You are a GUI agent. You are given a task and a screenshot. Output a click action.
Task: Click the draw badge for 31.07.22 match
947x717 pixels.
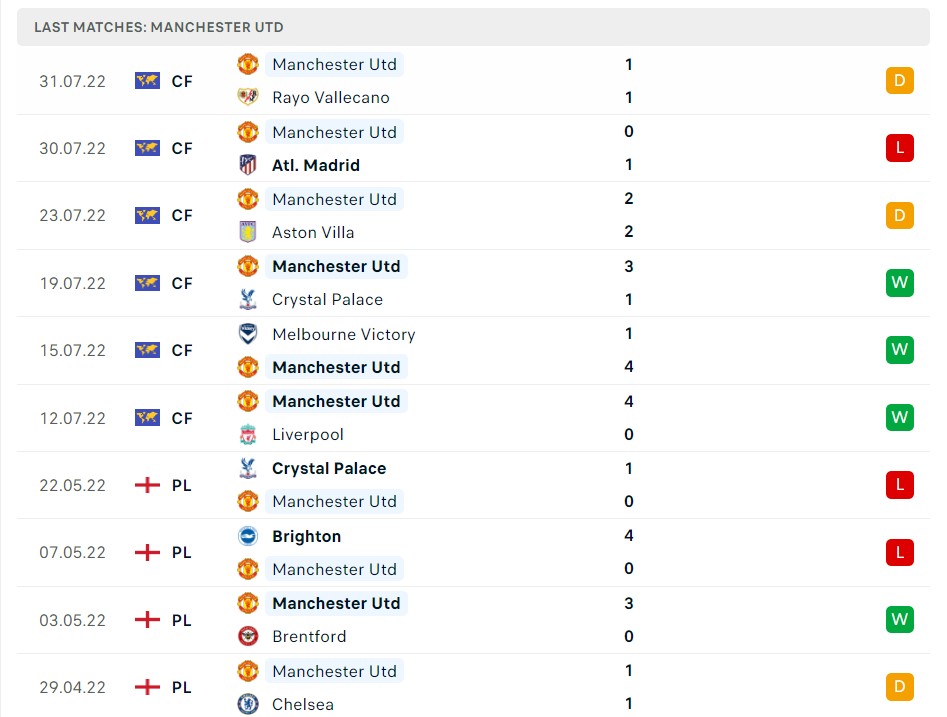[x=899, y=81]
